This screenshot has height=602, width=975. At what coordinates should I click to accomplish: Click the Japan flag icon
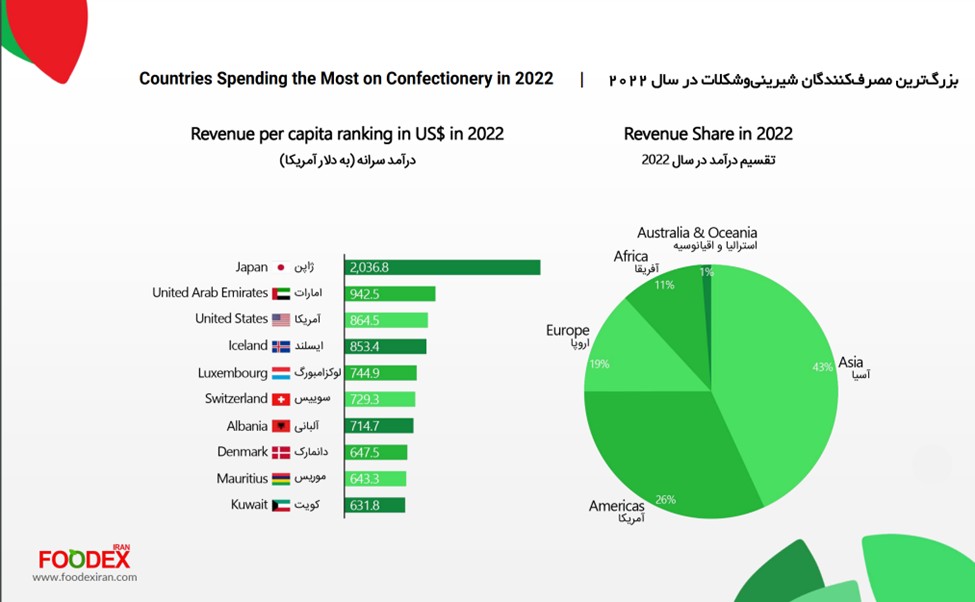click(x=281, y=268)
